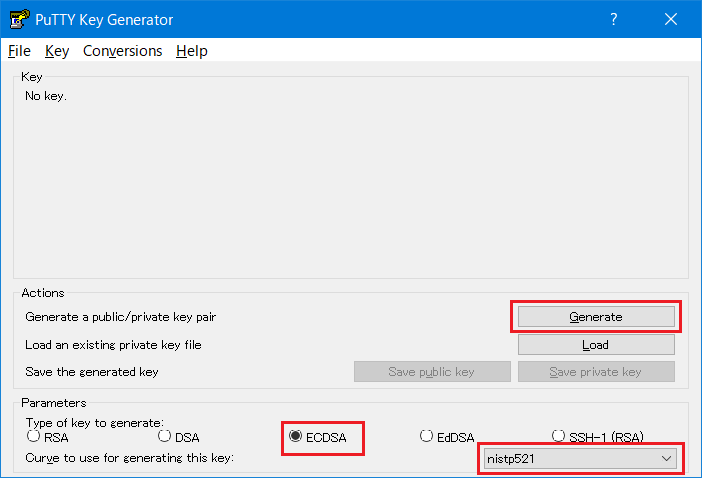Close the PuTTY Key Generator window

(670, 20)
